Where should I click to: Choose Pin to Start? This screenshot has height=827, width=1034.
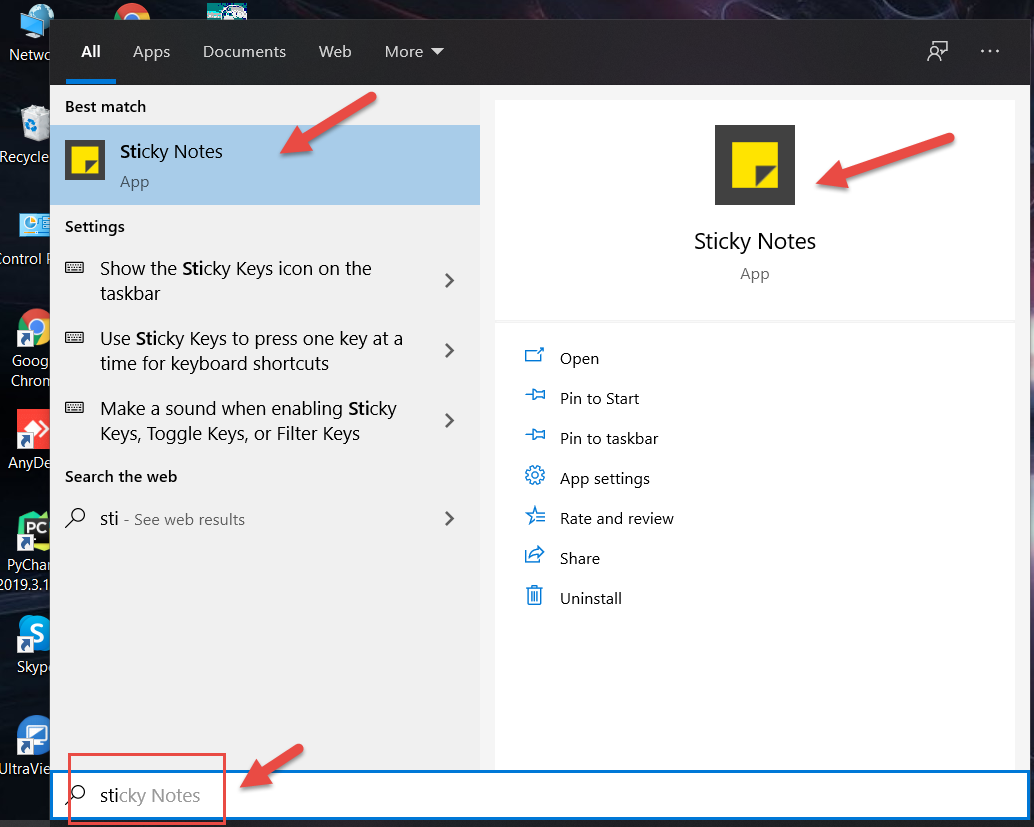[x=599, y=399]
